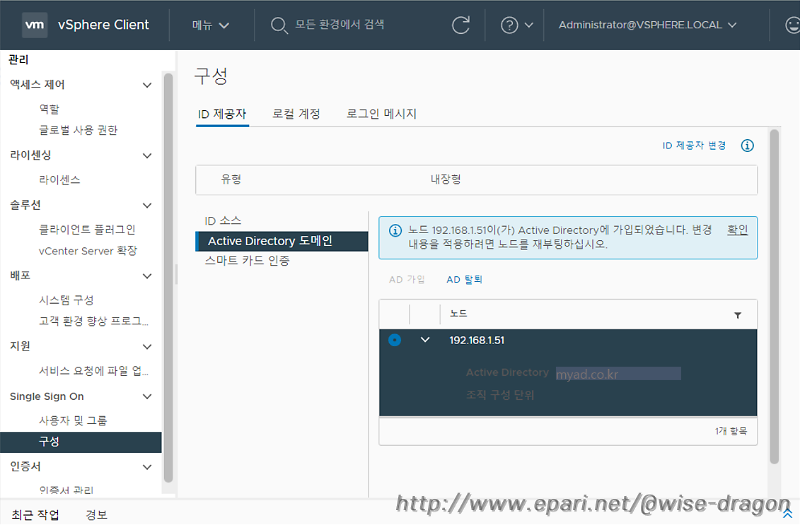Image resolution: width=800 pixels, height=525 pixels.
Task: Switch to the 로그인 메시지 tab
Action: tap(381, 114)
